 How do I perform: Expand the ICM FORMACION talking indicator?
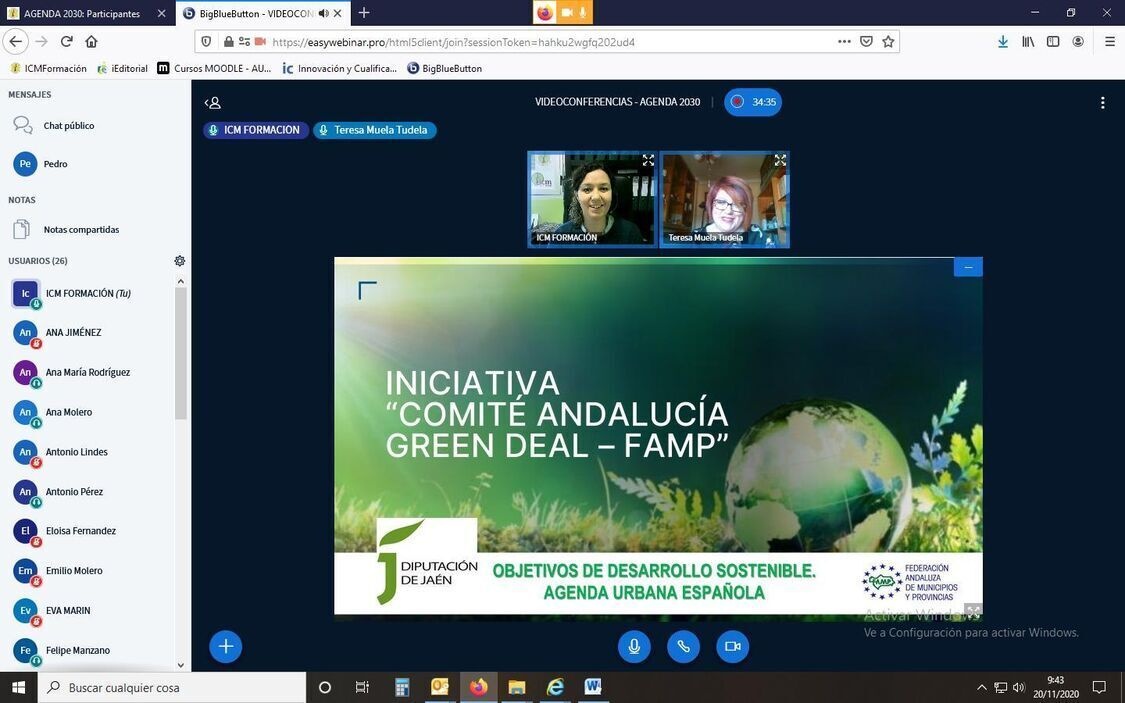(x=255, y=130)
